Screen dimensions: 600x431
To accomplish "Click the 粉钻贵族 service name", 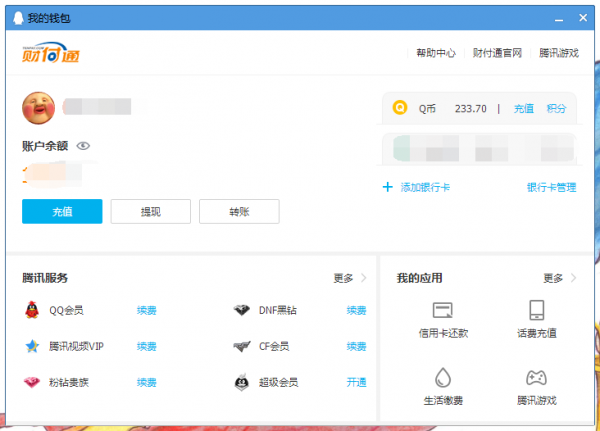I will [69, 382].
